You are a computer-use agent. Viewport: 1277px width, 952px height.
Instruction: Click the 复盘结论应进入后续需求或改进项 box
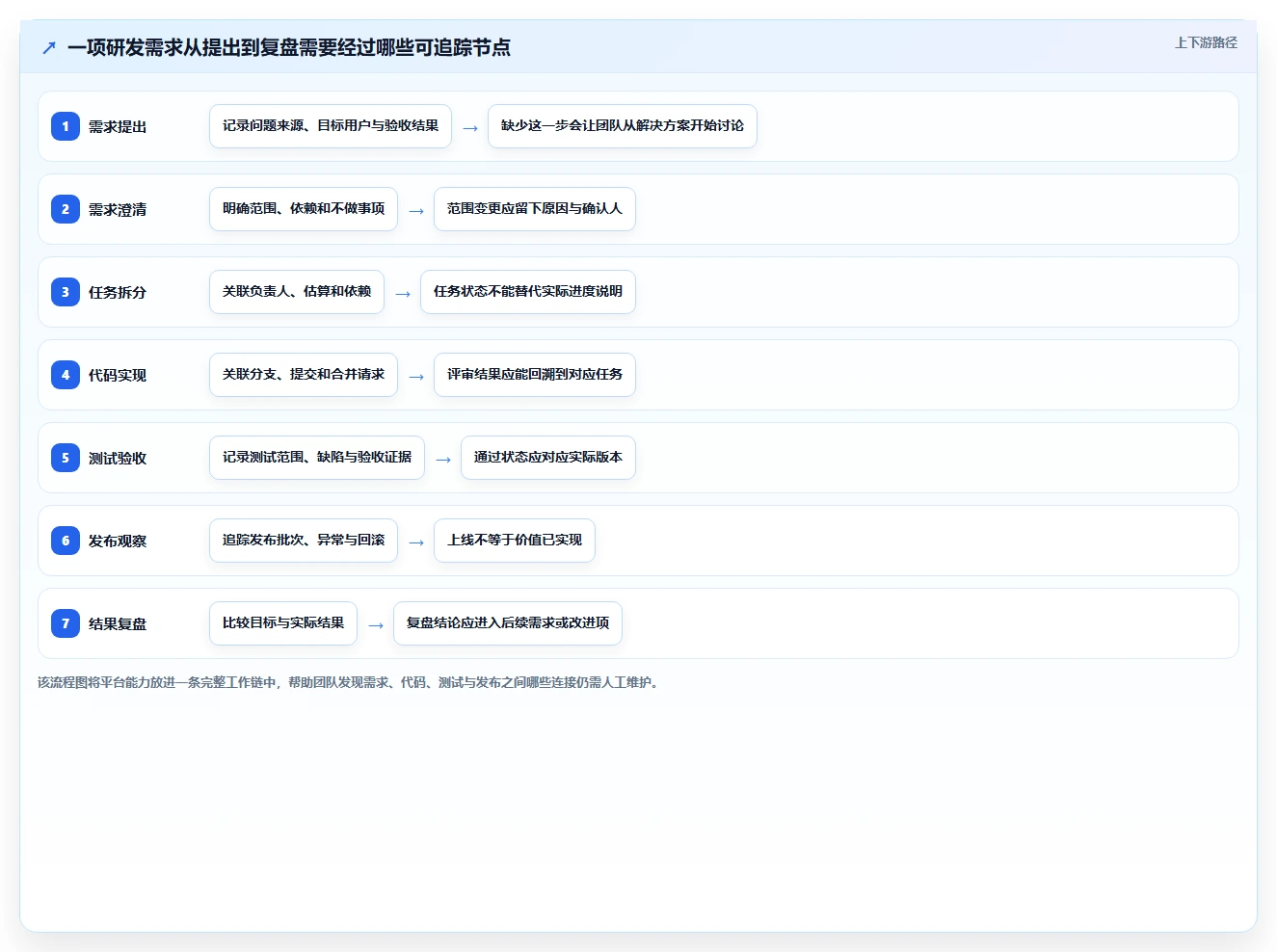[508, 623]
